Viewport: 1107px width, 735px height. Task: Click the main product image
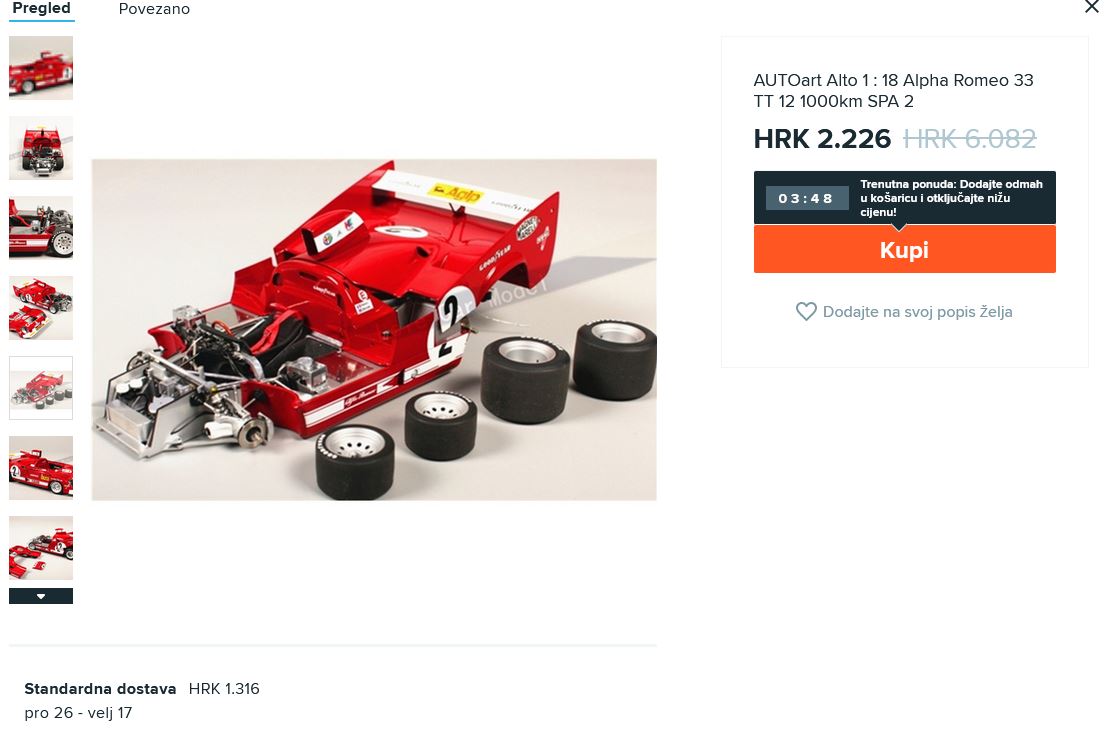click(374, 330)
